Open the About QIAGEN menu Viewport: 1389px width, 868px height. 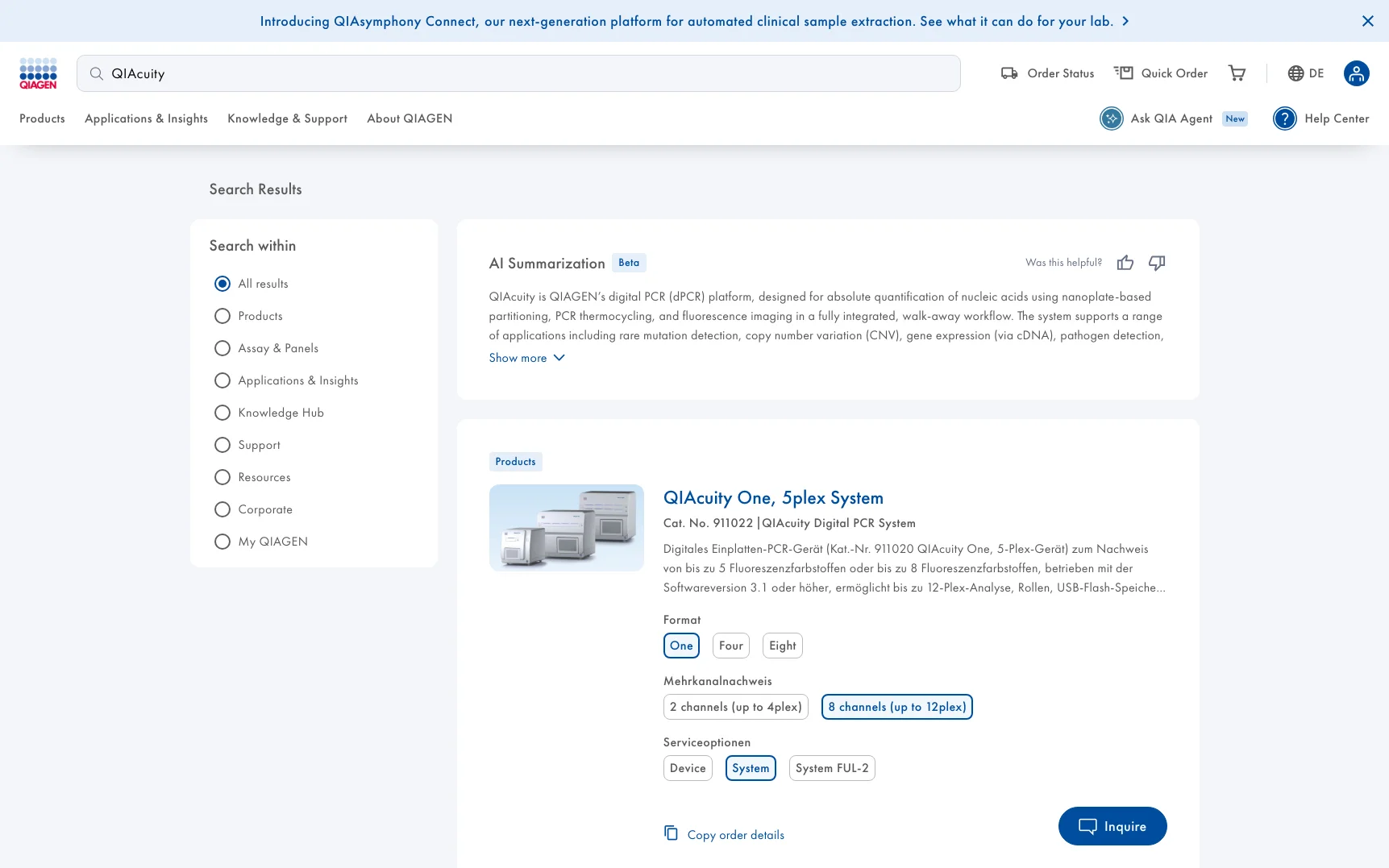click(410, 118)
